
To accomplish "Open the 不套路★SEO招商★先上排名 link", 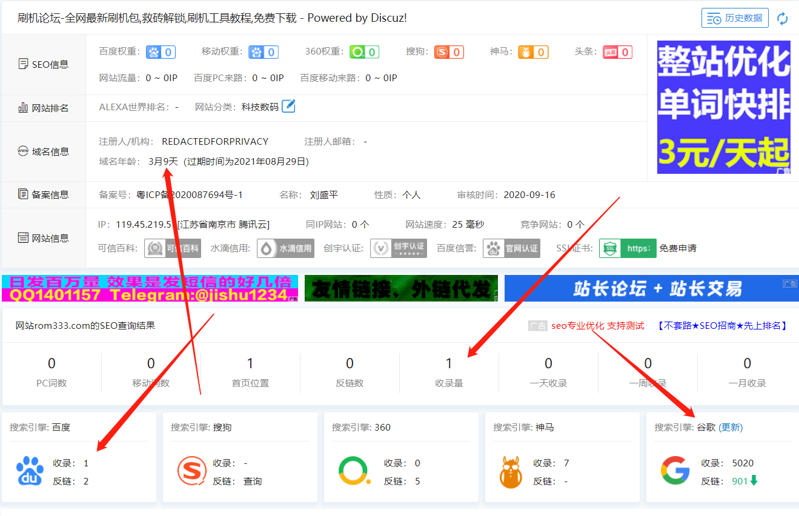I will point(722,325).
